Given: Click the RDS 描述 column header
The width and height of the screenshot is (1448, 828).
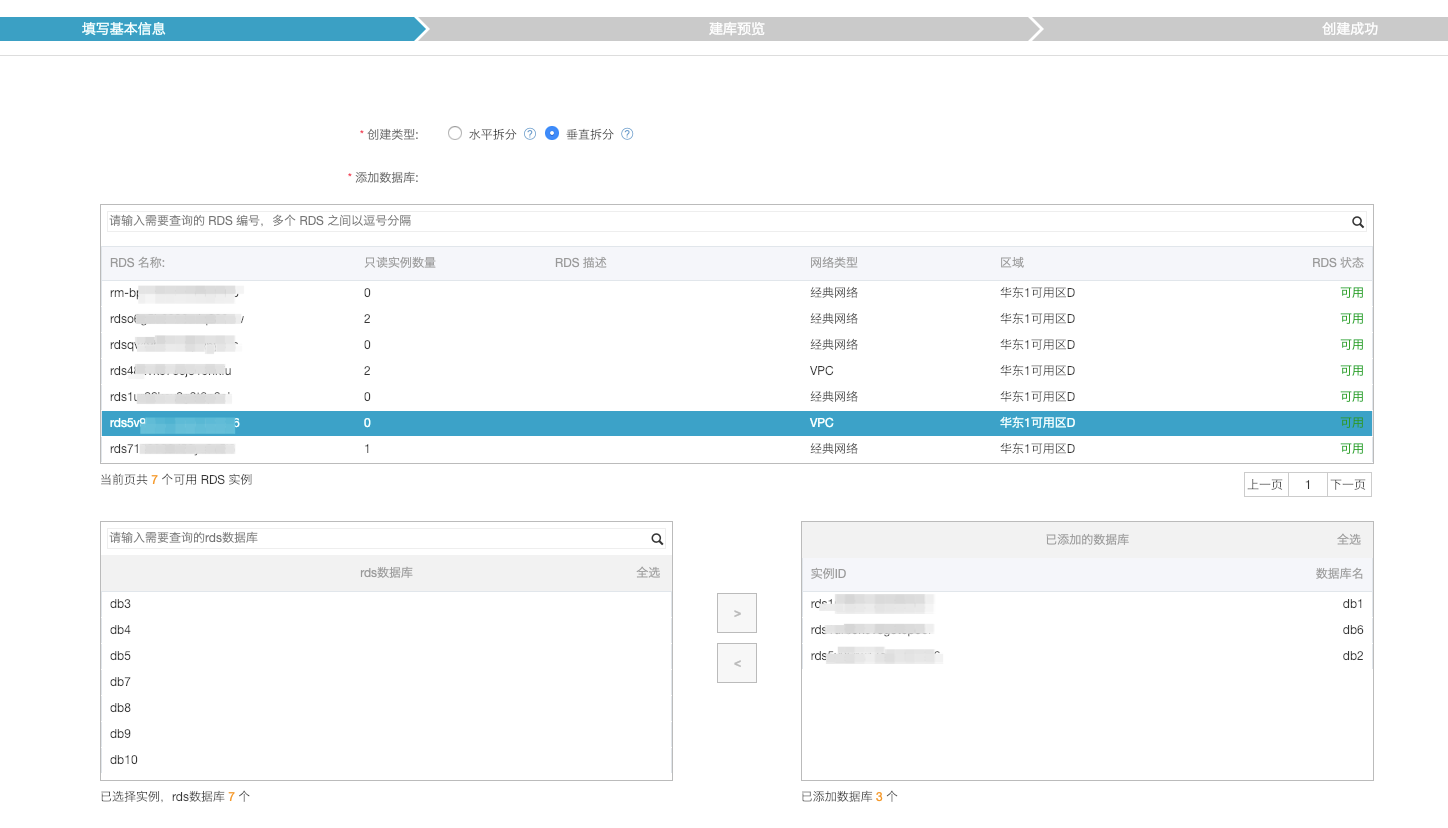Looking at the screenshot, I should (581, 263).
